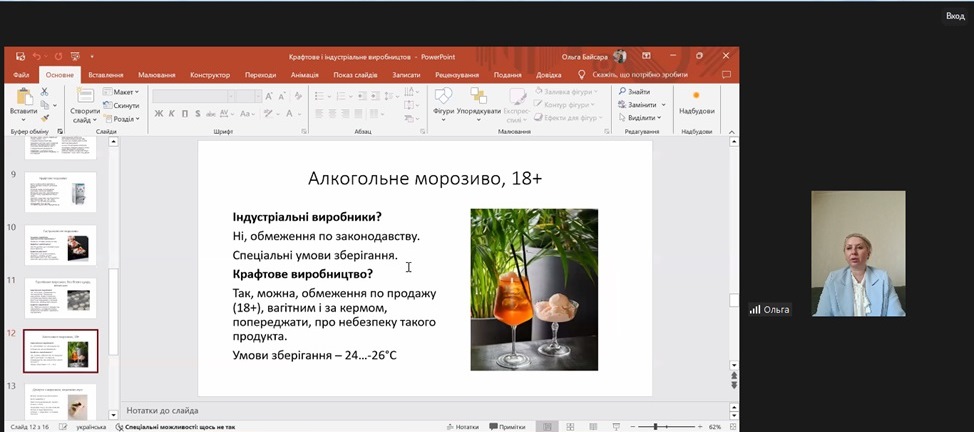The width and height of the screenshot is (974, 432).
Task: Select slide 11 thumbnail in panel
Action: (x=61, y=298)
